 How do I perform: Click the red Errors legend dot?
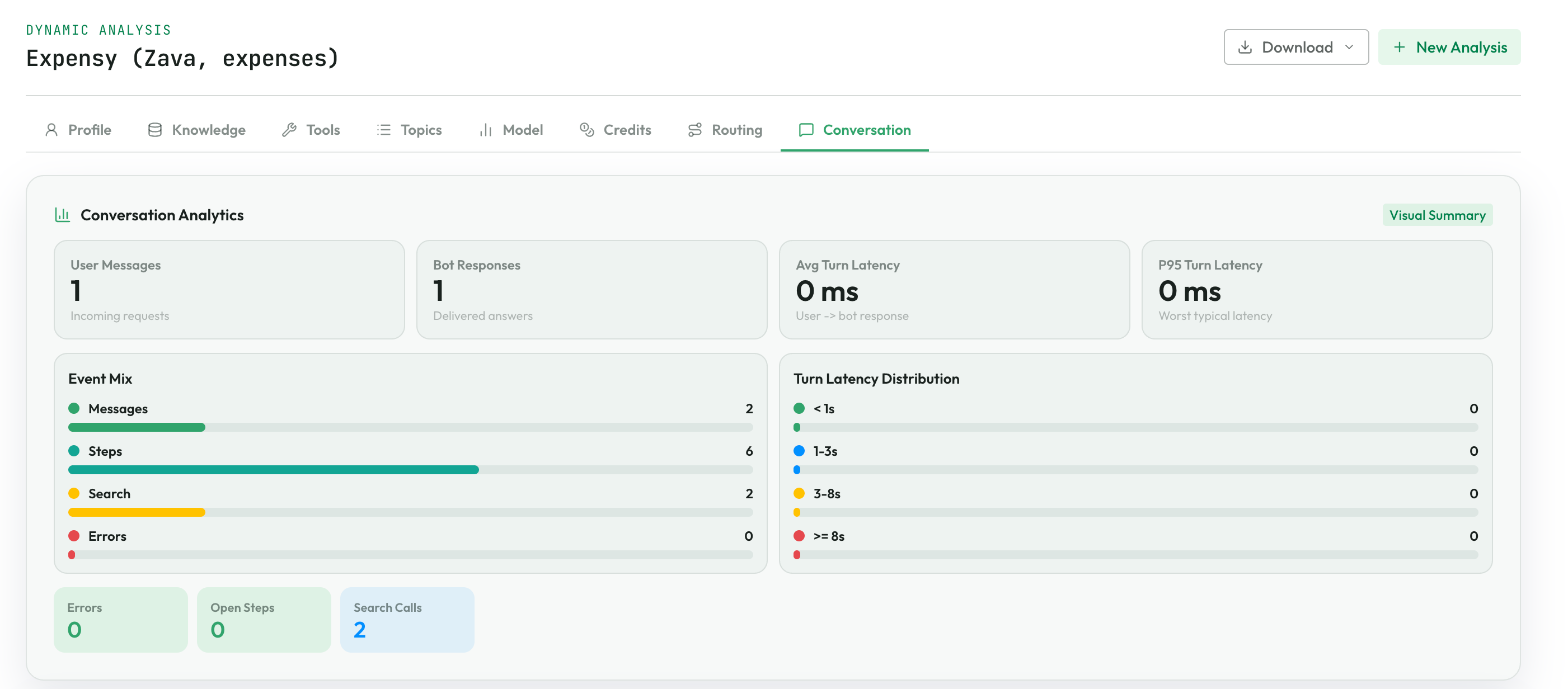click(74, 536)
